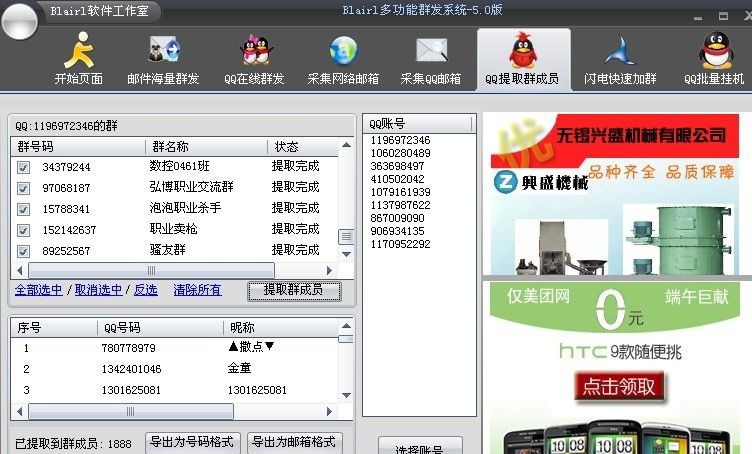Click the 清除所有 link

click(x=198, y=290)
